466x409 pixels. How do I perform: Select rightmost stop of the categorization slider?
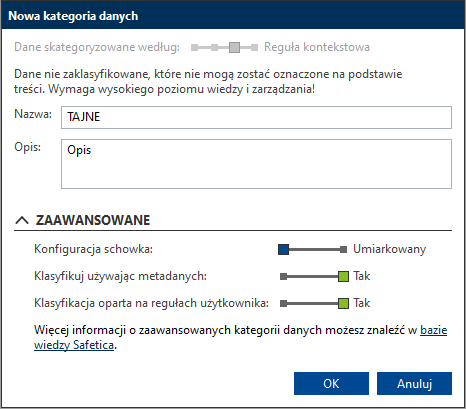(254, 47)
